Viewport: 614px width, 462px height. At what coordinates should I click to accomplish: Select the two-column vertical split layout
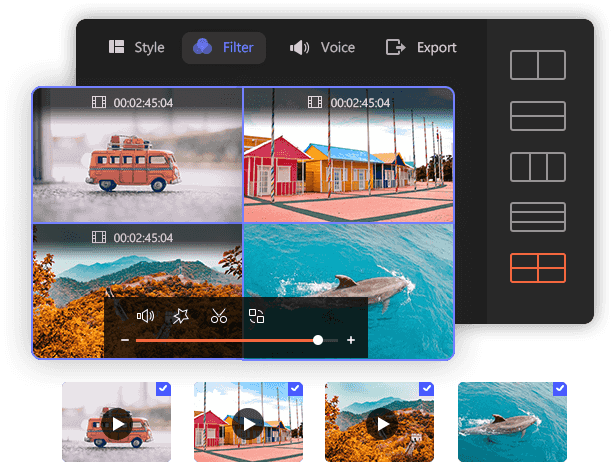(538, 65)
